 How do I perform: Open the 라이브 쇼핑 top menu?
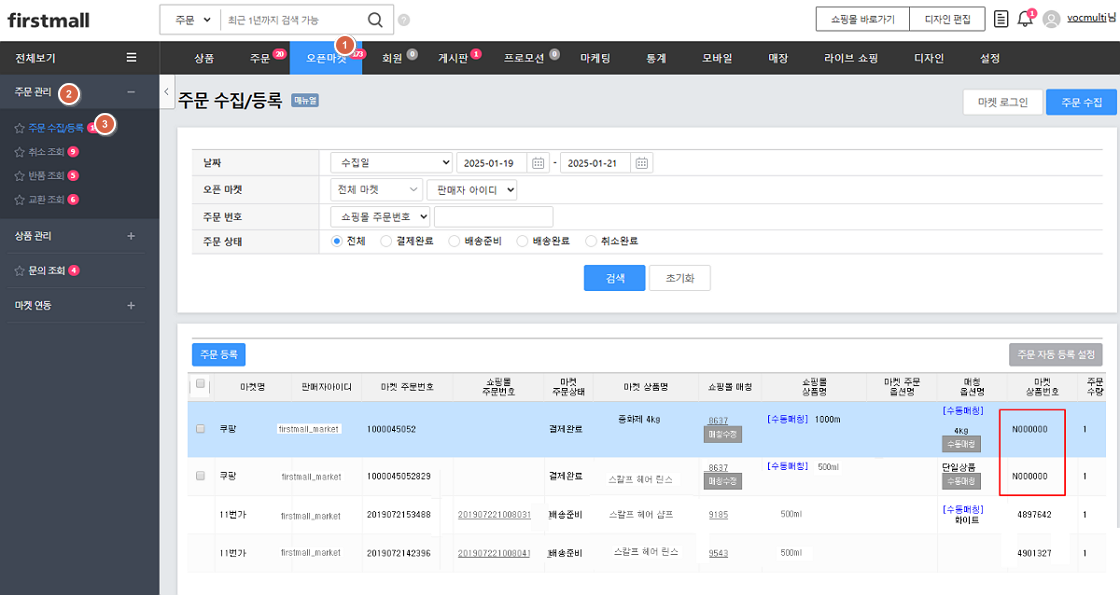[851, 58]
